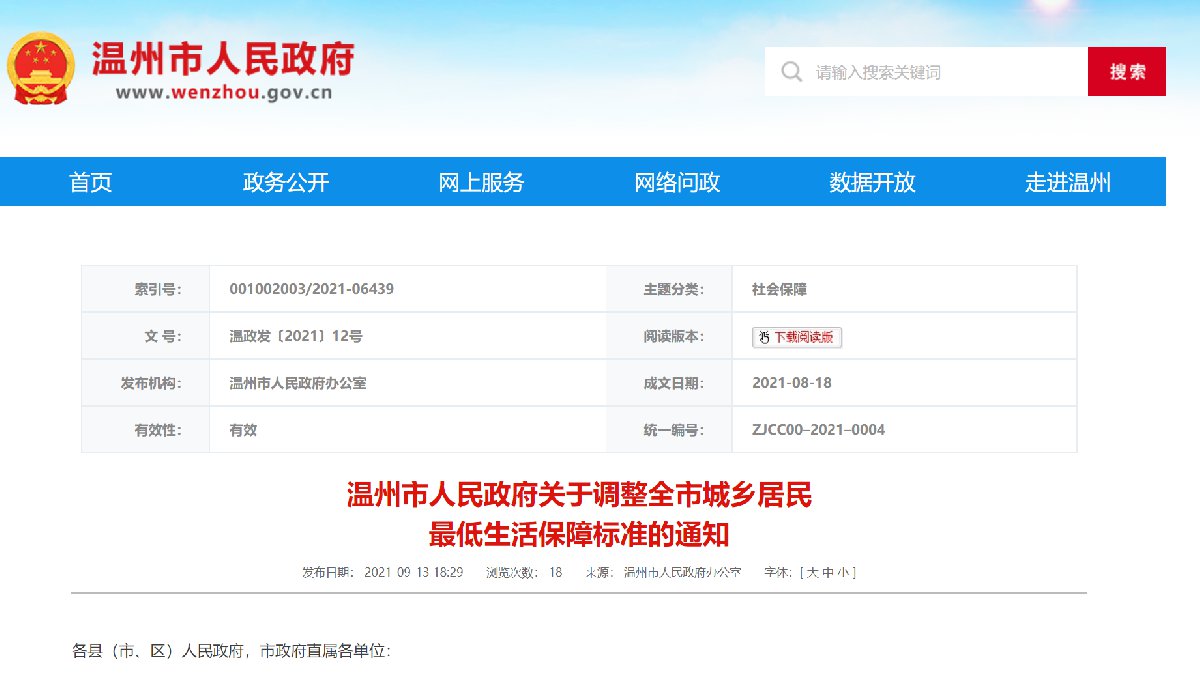Click document number 温政发〔2021〕12号
Screen dimensions: 1200x680
click(x=296, y=337)
